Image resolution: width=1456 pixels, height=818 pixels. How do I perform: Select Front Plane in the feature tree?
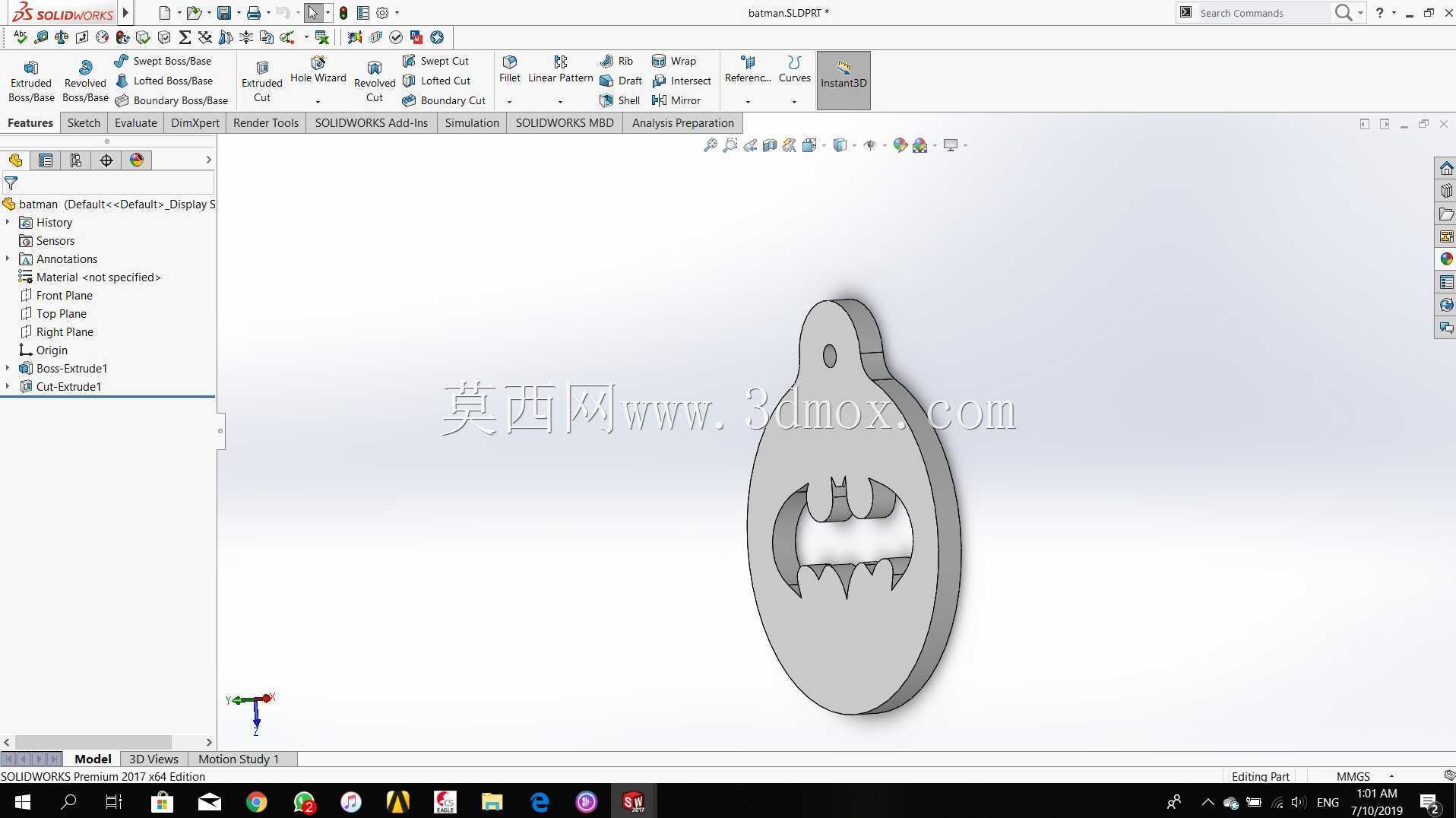pyautogui.click(x=56, y=295)
